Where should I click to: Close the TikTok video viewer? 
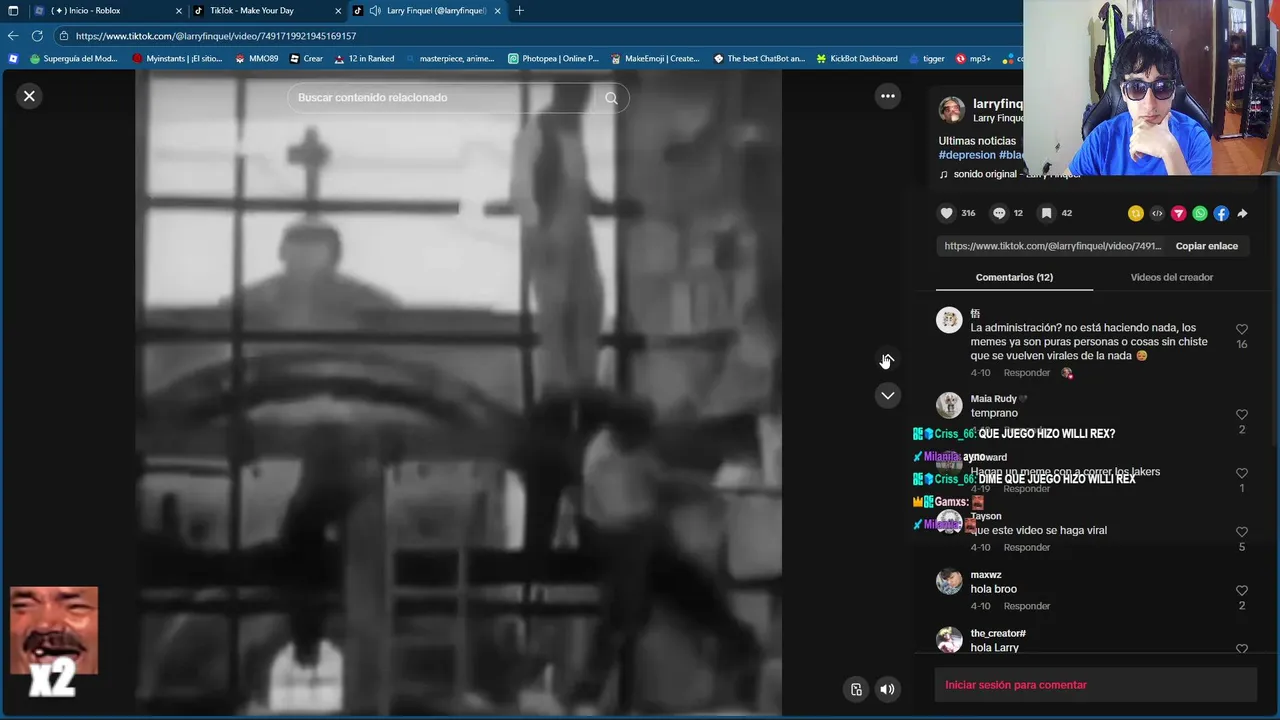[x=29, y=96]
